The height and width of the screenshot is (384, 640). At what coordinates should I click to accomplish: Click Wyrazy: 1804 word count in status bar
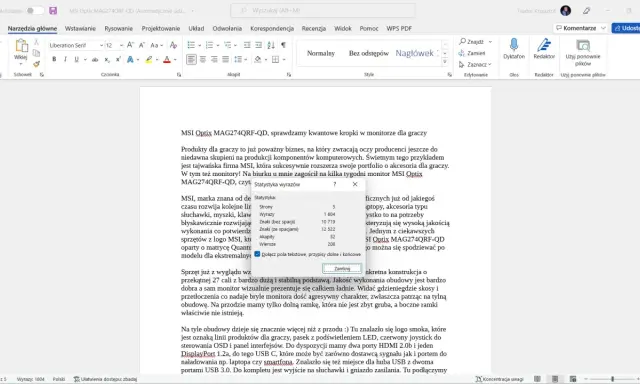30,379
